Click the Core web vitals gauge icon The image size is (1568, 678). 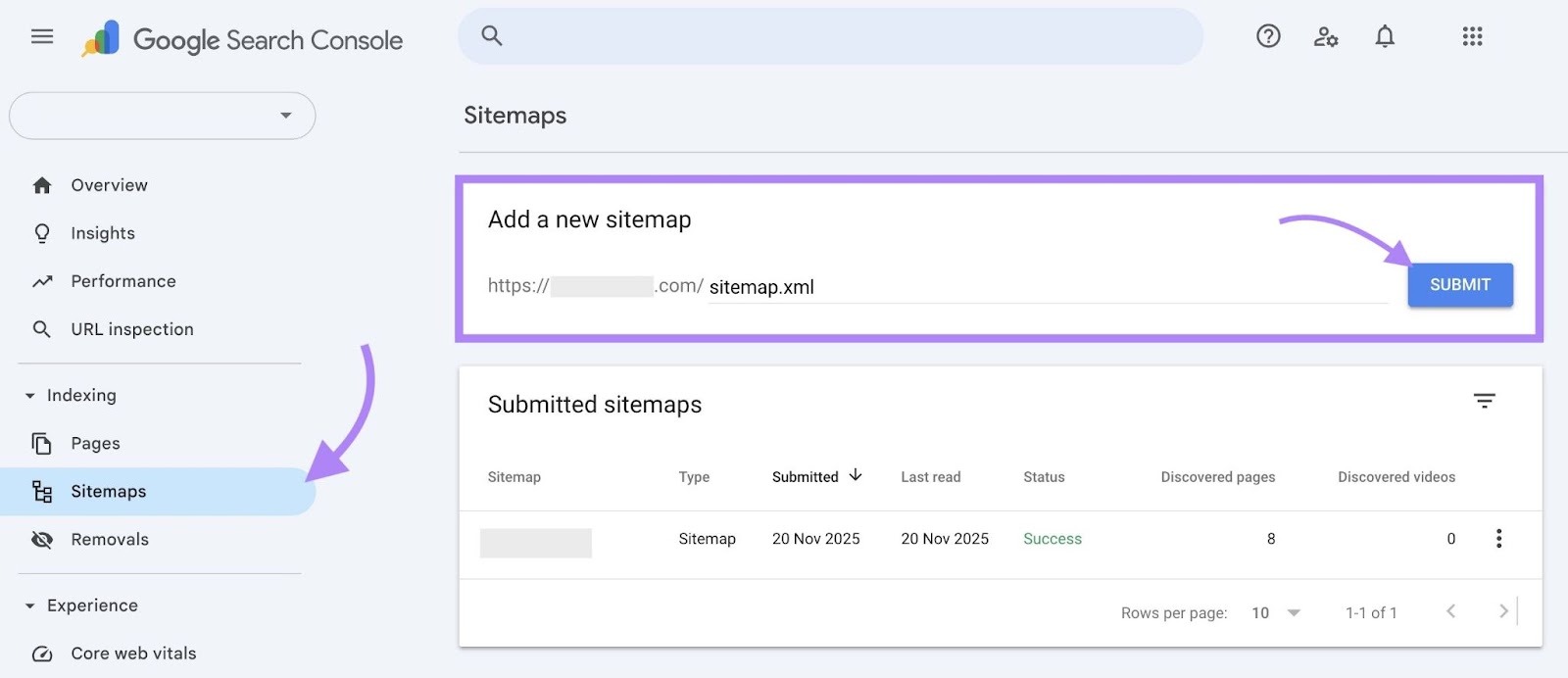42,654
